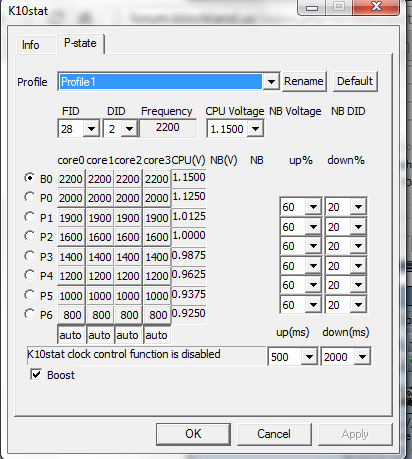Screen dimensions: 412x459
Task: Open the Profile1 dropdown list
Action: click(x=271, y=81)
